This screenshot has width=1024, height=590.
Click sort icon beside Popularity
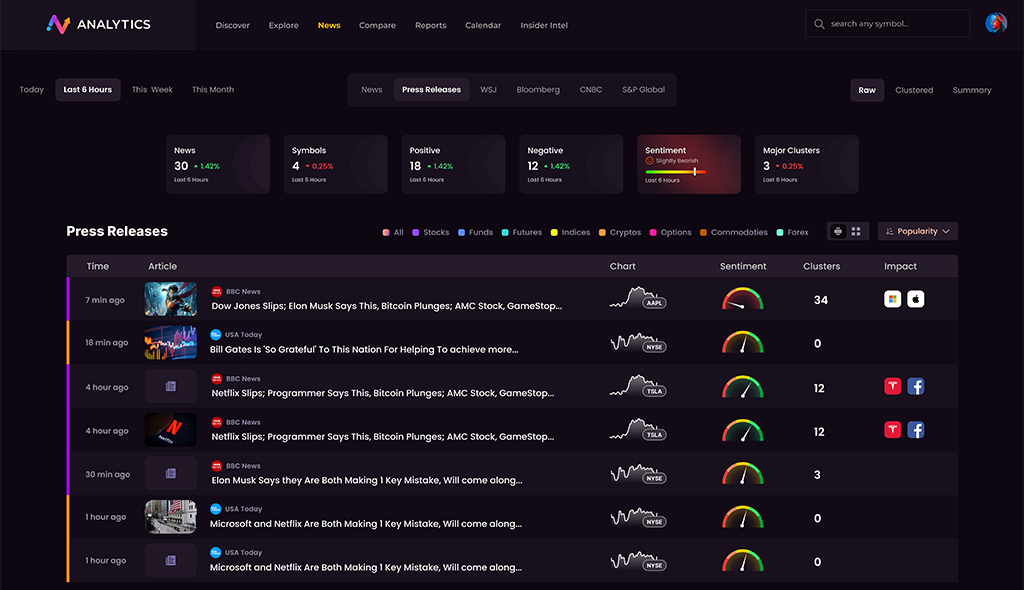tap(889, 231)
